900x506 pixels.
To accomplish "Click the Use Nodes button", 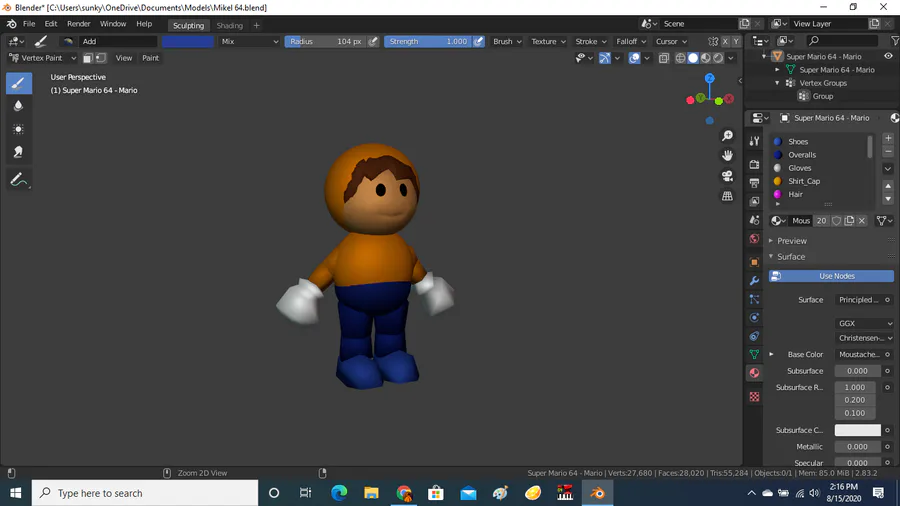I will [x=831, y=276].
